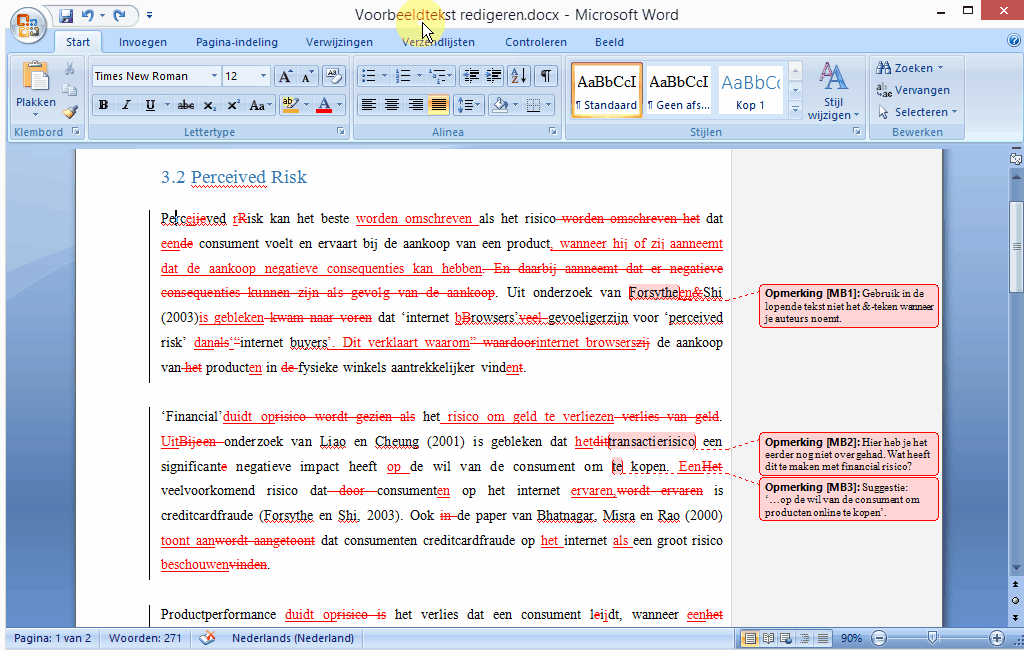The width and height of the screenshot is (1024, 650).
Task: Clear formatting icon
Action: 334,76
